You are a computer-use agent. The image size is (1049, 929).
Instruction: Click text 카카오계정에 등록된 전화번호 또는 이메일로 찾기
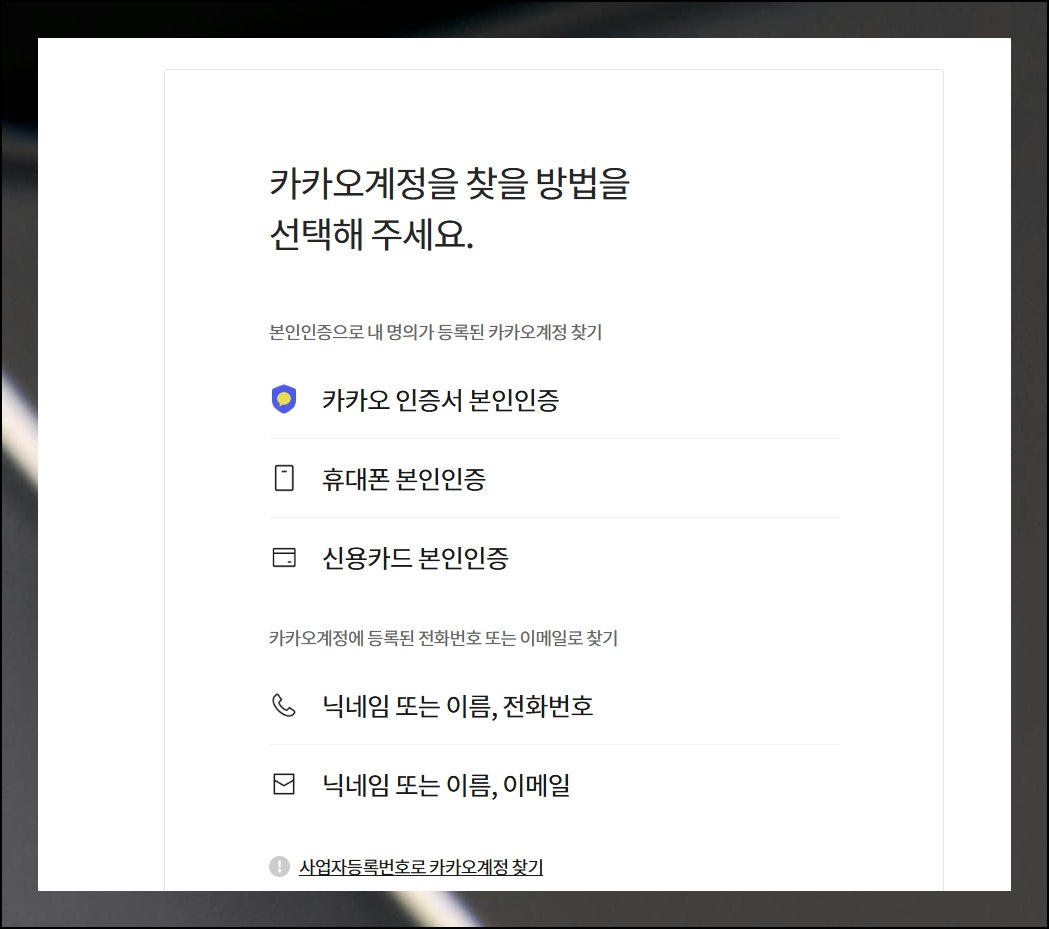click(443, 638)
